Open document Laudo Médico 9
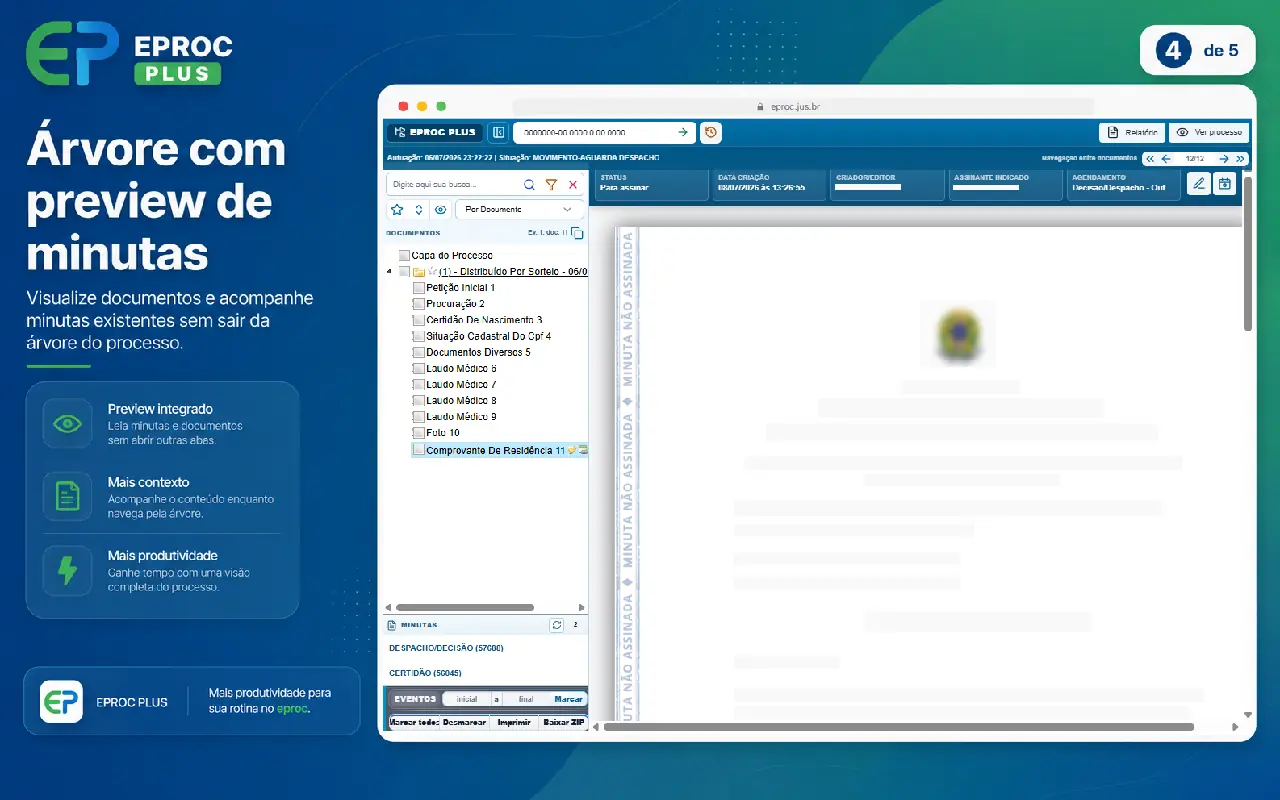Screen dimensions: 1280x800 pyautogui.click(x=461, y=417)
